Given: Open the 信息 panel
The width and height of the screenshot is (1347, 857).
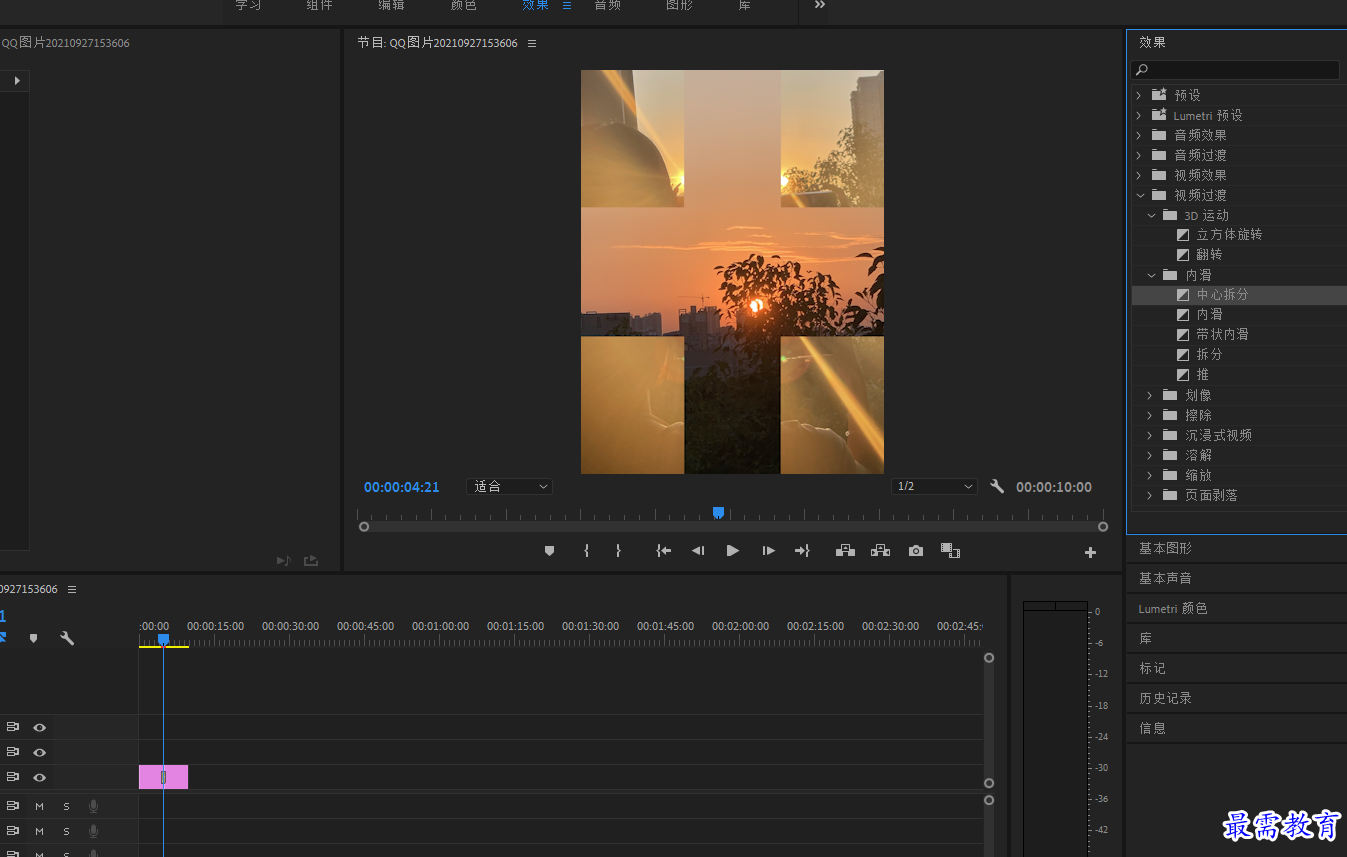Looking at the screenshot, I should click(1152, 728).
